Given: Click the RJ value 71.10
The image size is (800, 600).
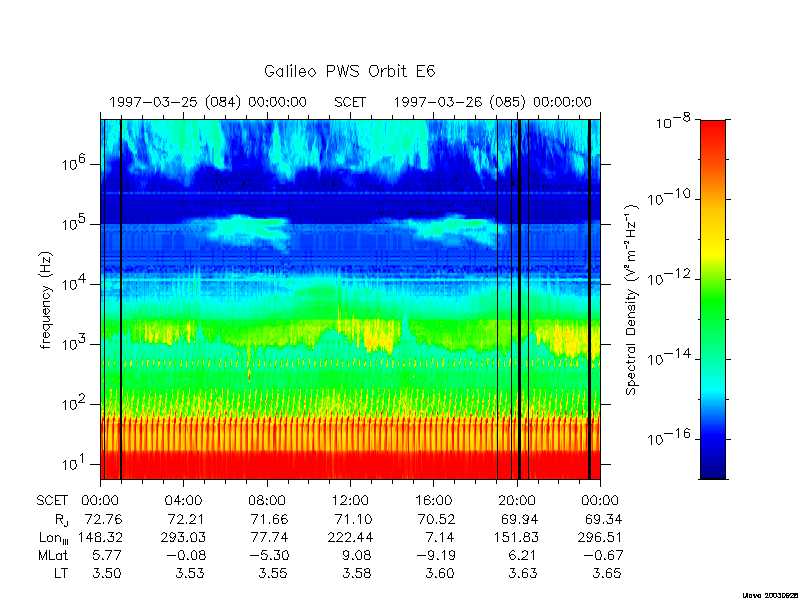Looking at the screenshot, I should [353, 519].
